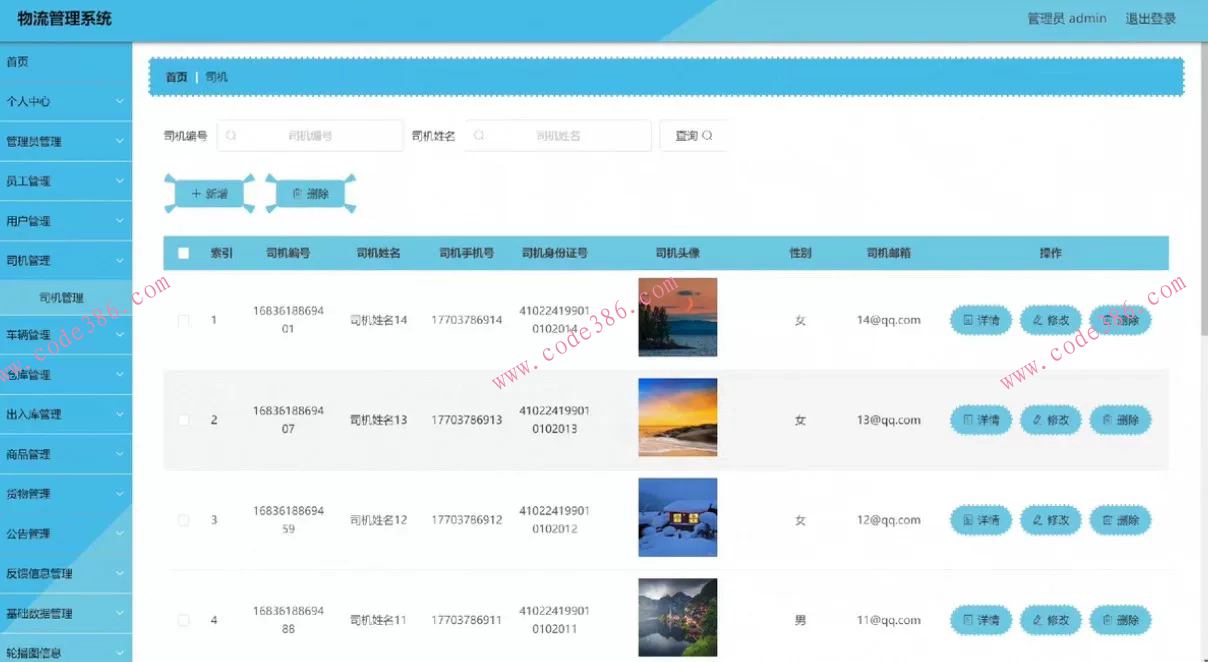Click the magnifier icon inside 司机姓名 field
The image size is (1208, 662).
pyautogui.click(x=477, y=135)
